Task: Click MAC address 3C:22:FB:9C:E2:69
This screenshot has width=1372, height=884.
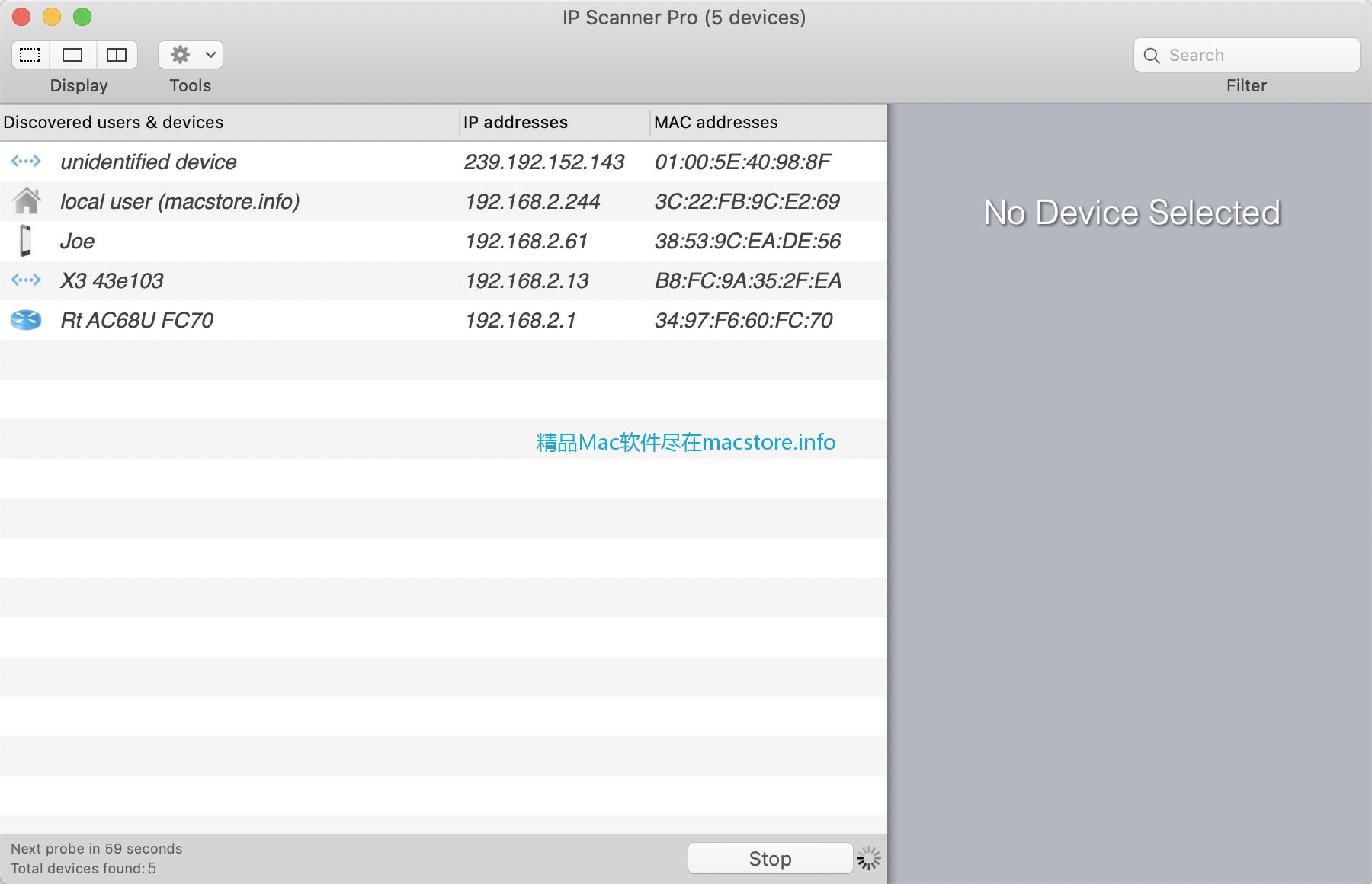Action: tap(747, 201)
